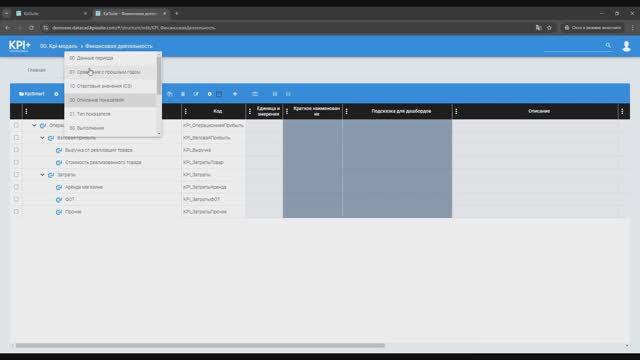Select '01. Сравнение с прошлым годом' entry
Viewport: 640px width, 360px height.
tap(110, 72)
